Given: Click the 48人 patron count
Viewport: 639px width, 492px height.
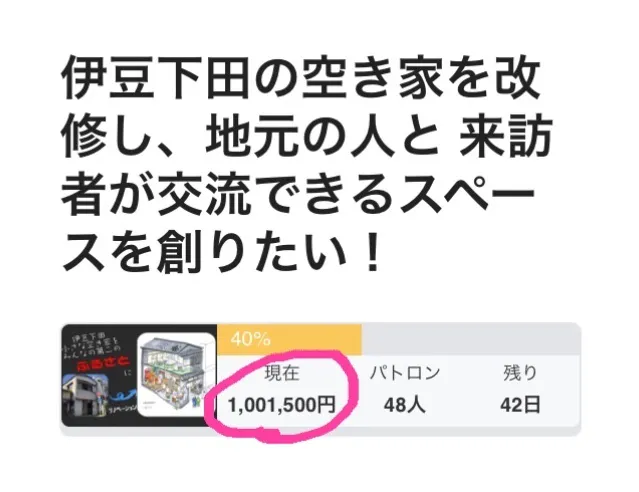Looking at the screenshot, I should 405,405.
